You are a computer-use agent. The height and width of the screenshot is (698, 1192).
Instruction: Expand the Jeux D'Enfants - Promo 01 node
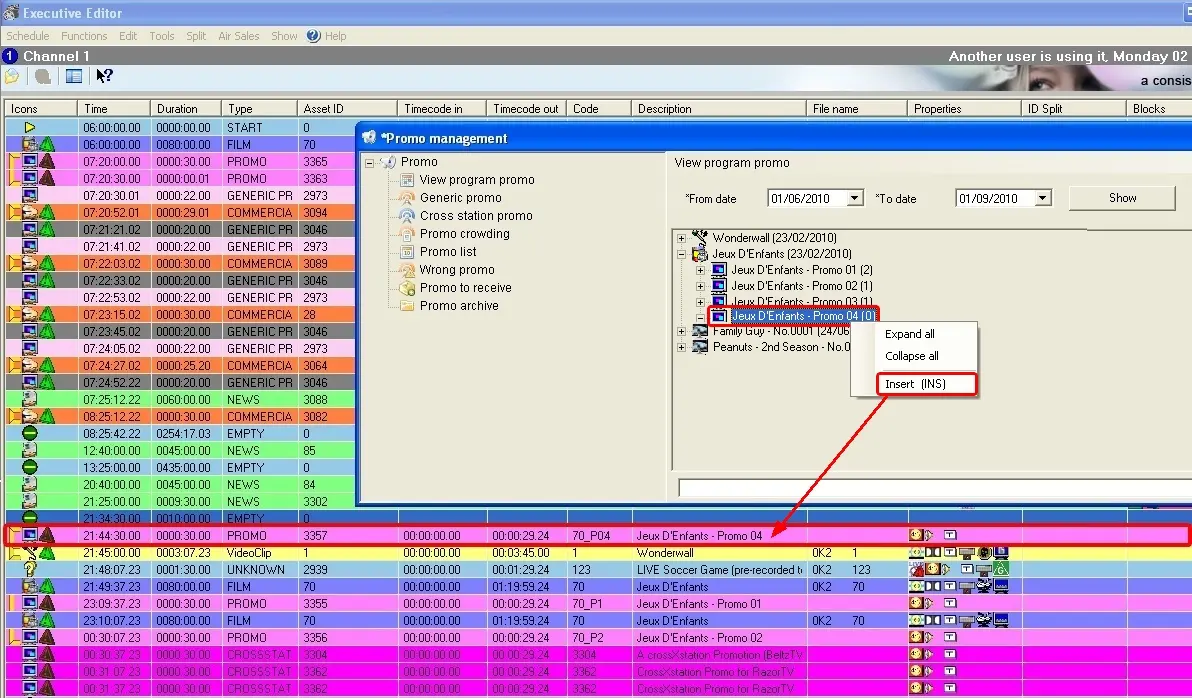700,271
